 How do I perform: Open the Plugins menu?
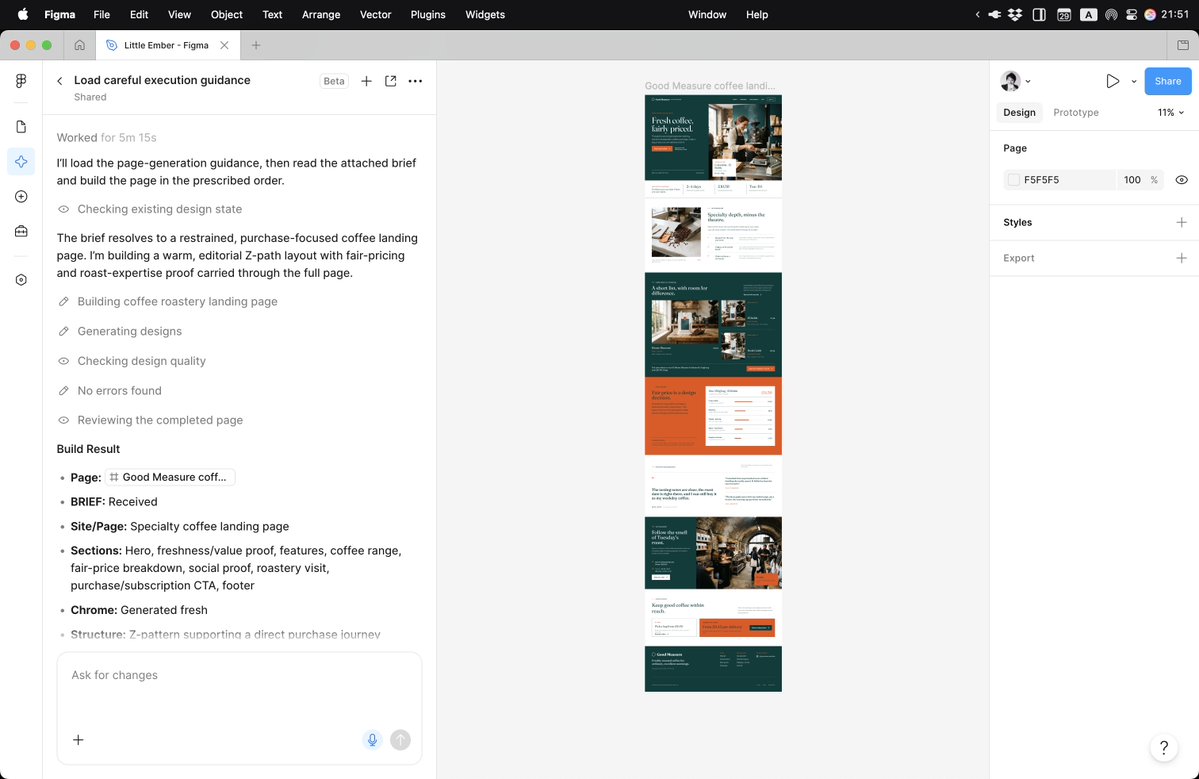click(x=427, y=15)
